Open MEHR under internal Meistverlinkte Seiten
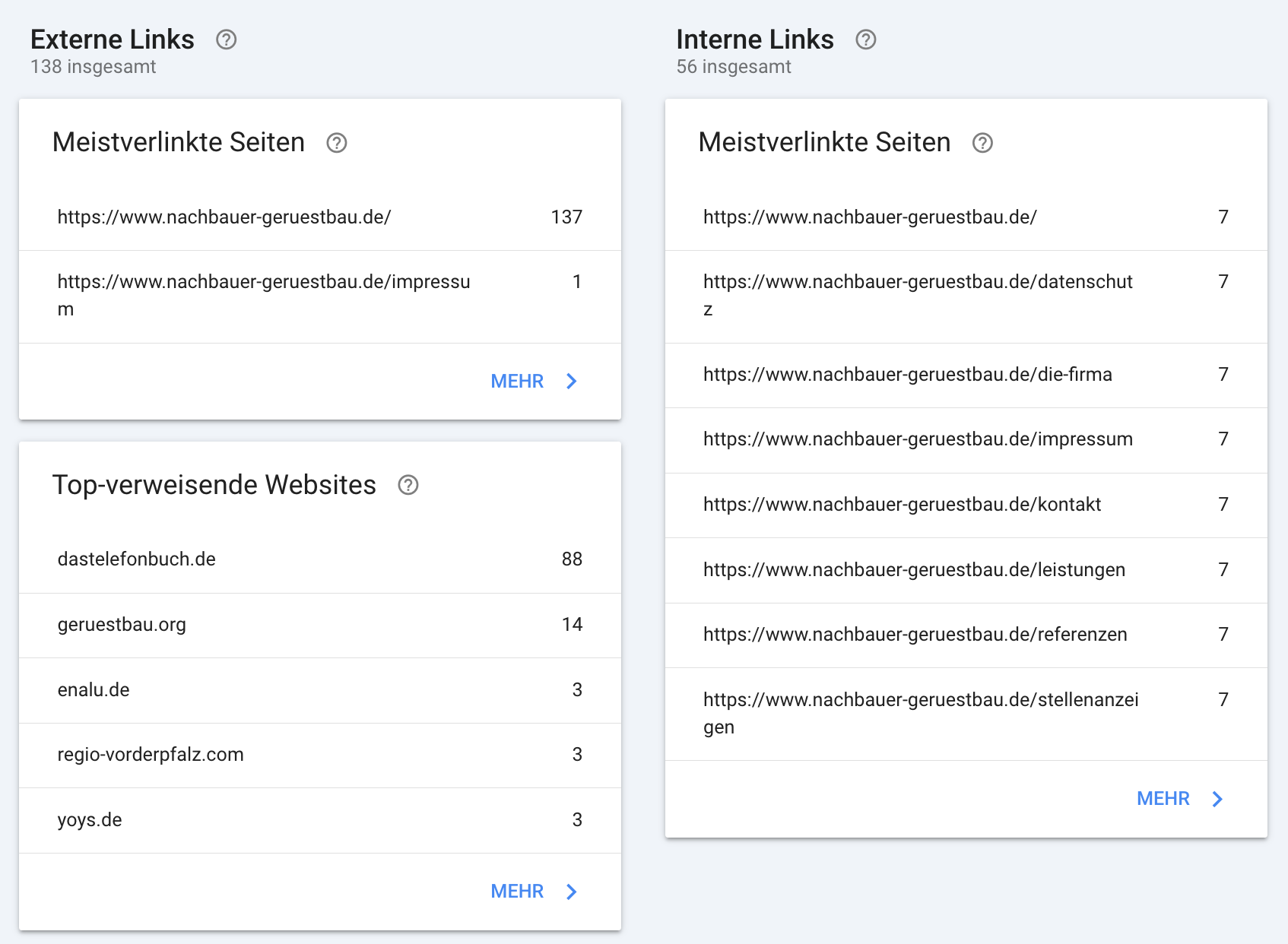Screen dimensions: 1288x944 [x=1163, y=799]
